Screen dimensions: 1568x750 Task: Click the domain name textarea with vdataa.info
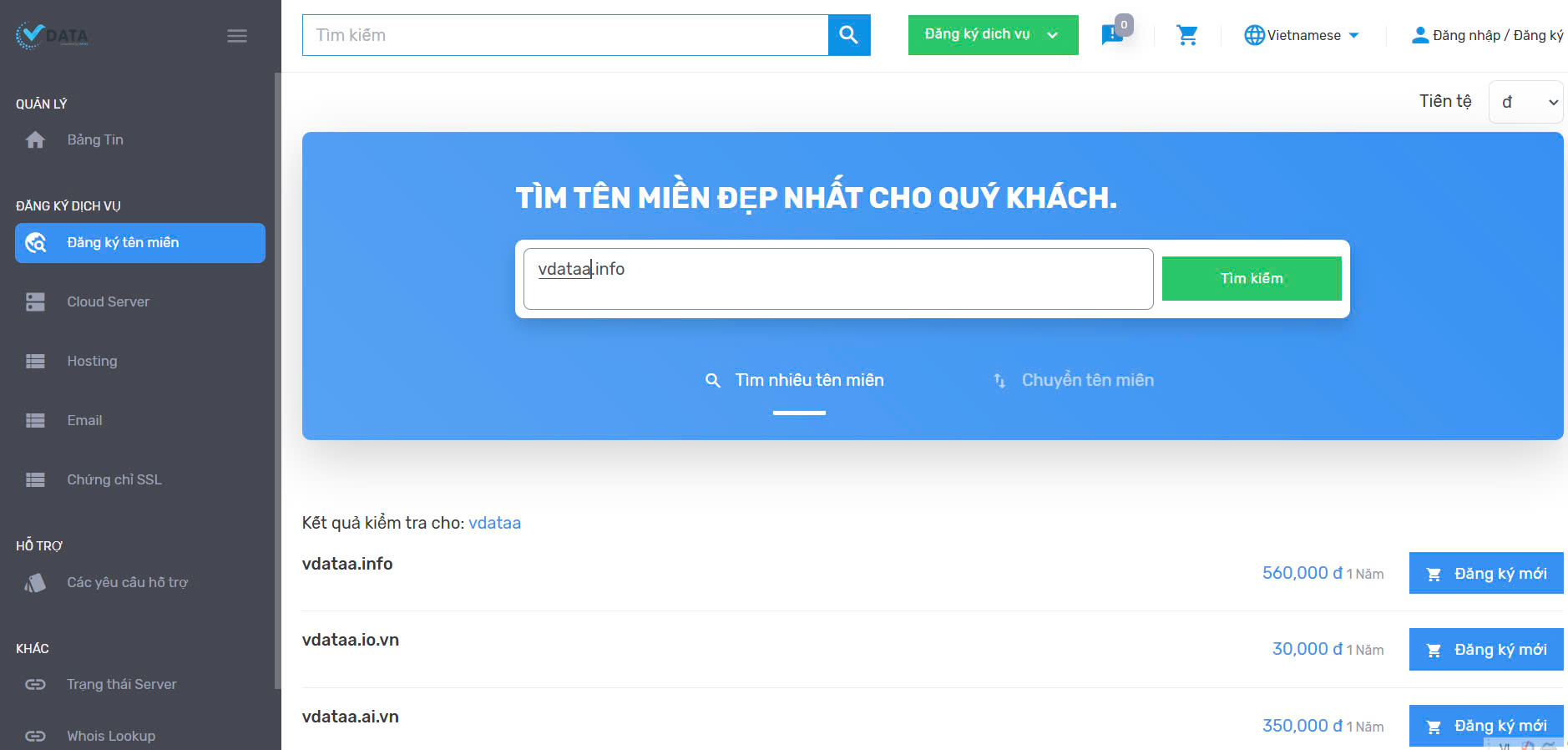click(x=838, y=279)
